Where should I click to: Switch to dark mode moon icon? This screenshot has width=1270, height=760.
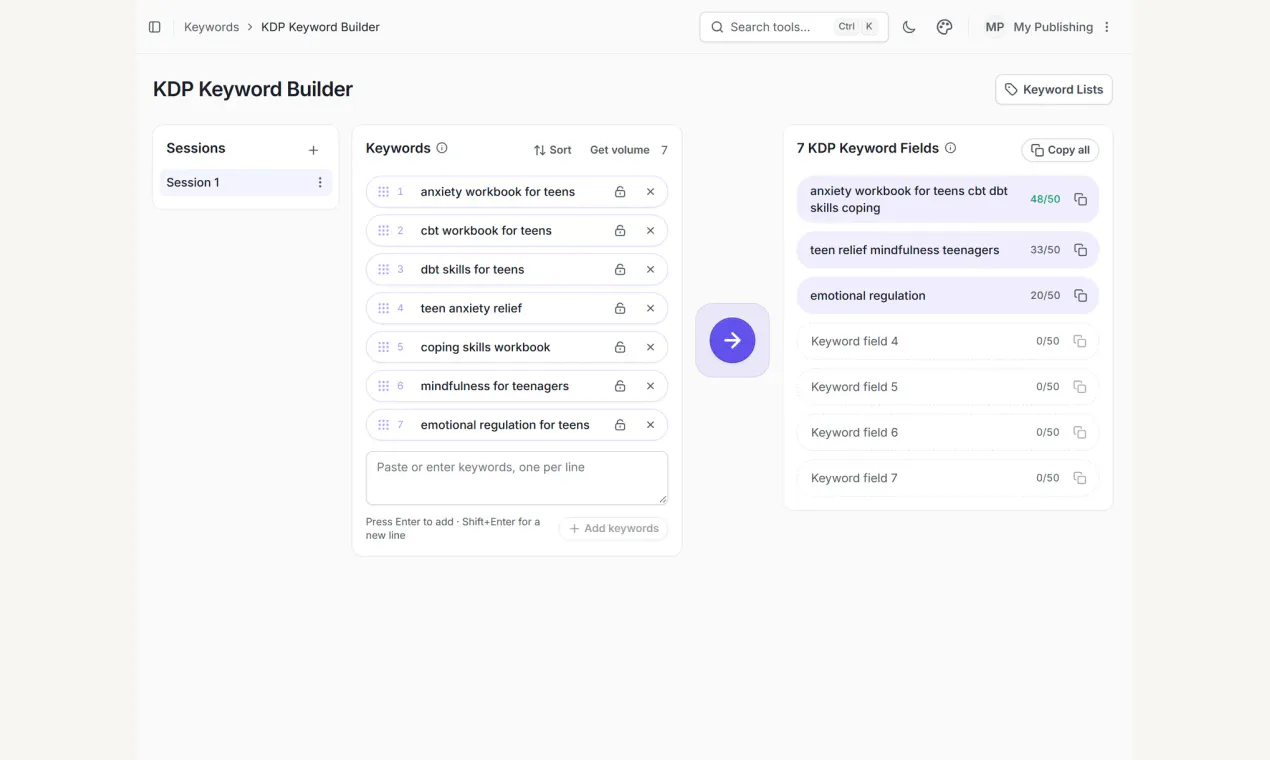click(x=909, y=27)
